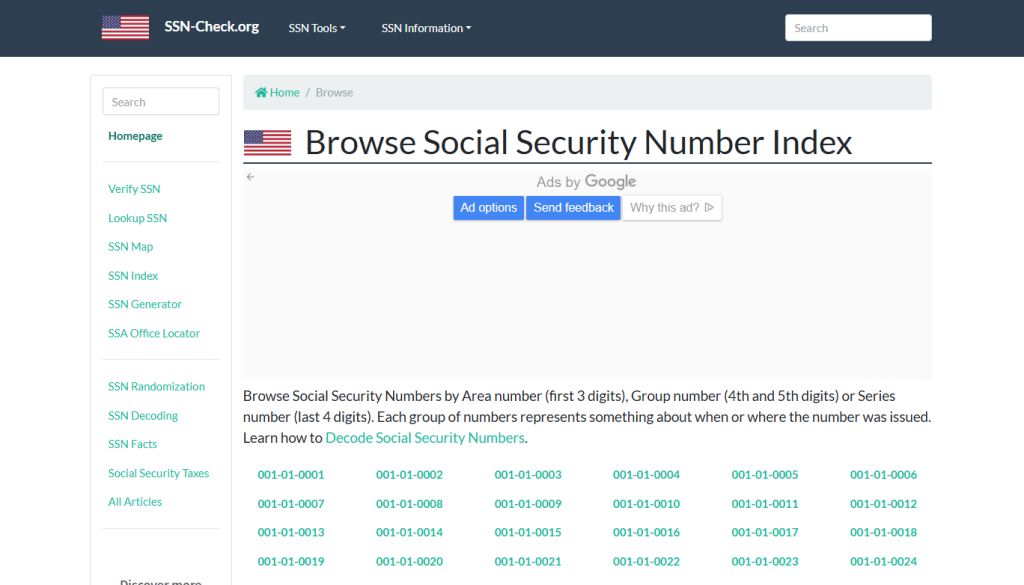Open the 001-01-0014 entry
Viewport: 1024px width, 585px height.
coord(409,532)
